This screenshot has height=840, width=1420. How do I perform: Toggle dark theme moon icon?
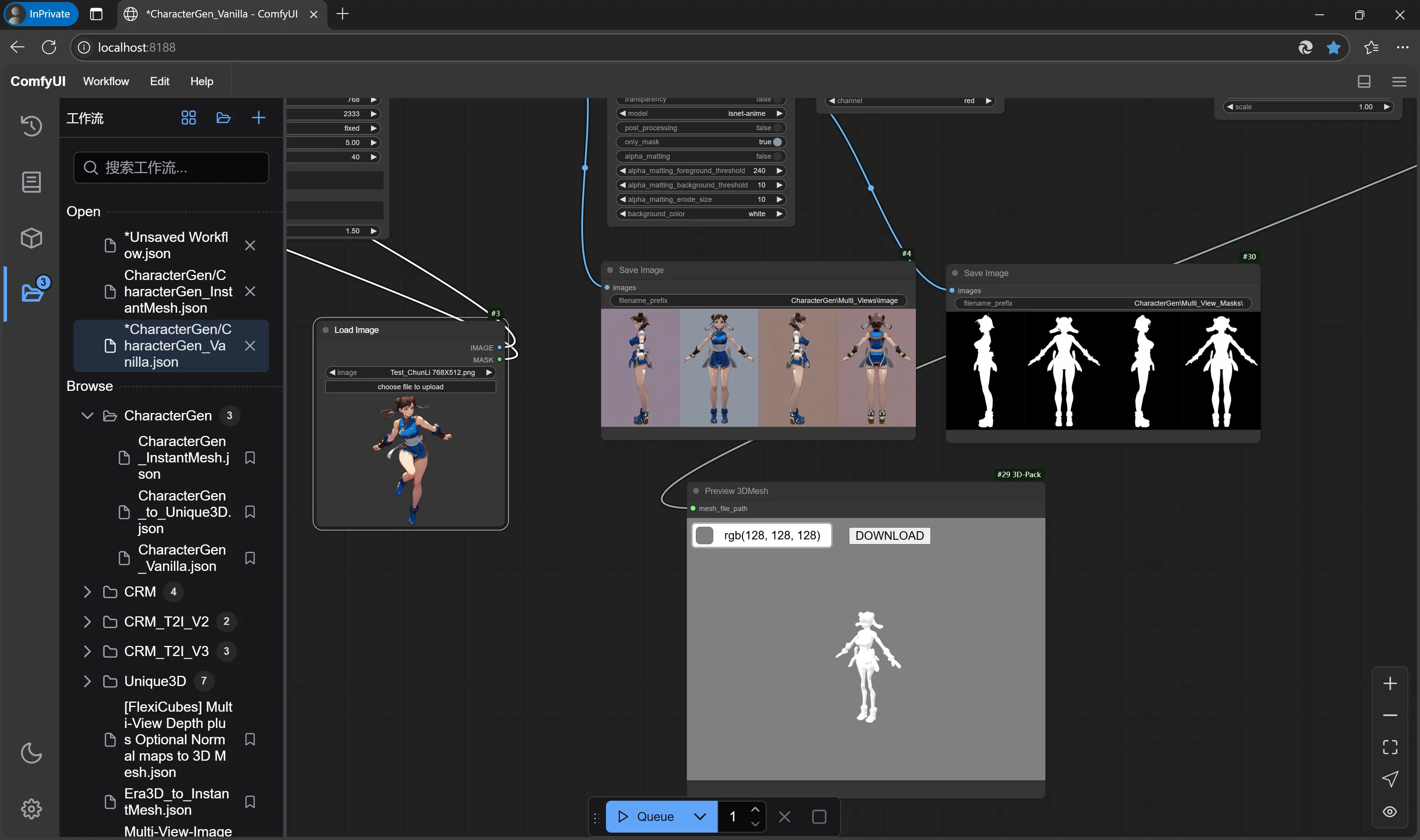tap(31, 753)
